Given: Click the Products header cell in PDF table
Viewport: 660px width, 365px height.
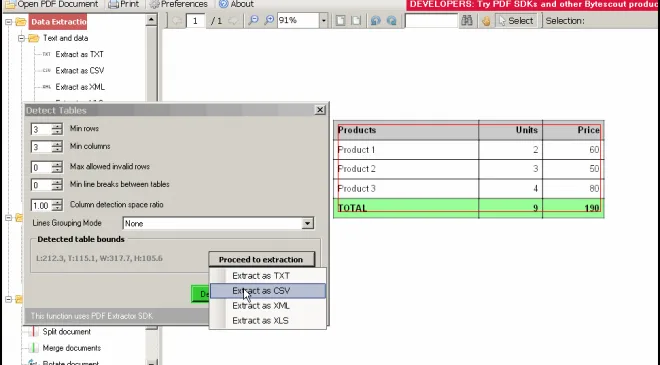Looking at the screenshot, I should (x=407, y=130).
